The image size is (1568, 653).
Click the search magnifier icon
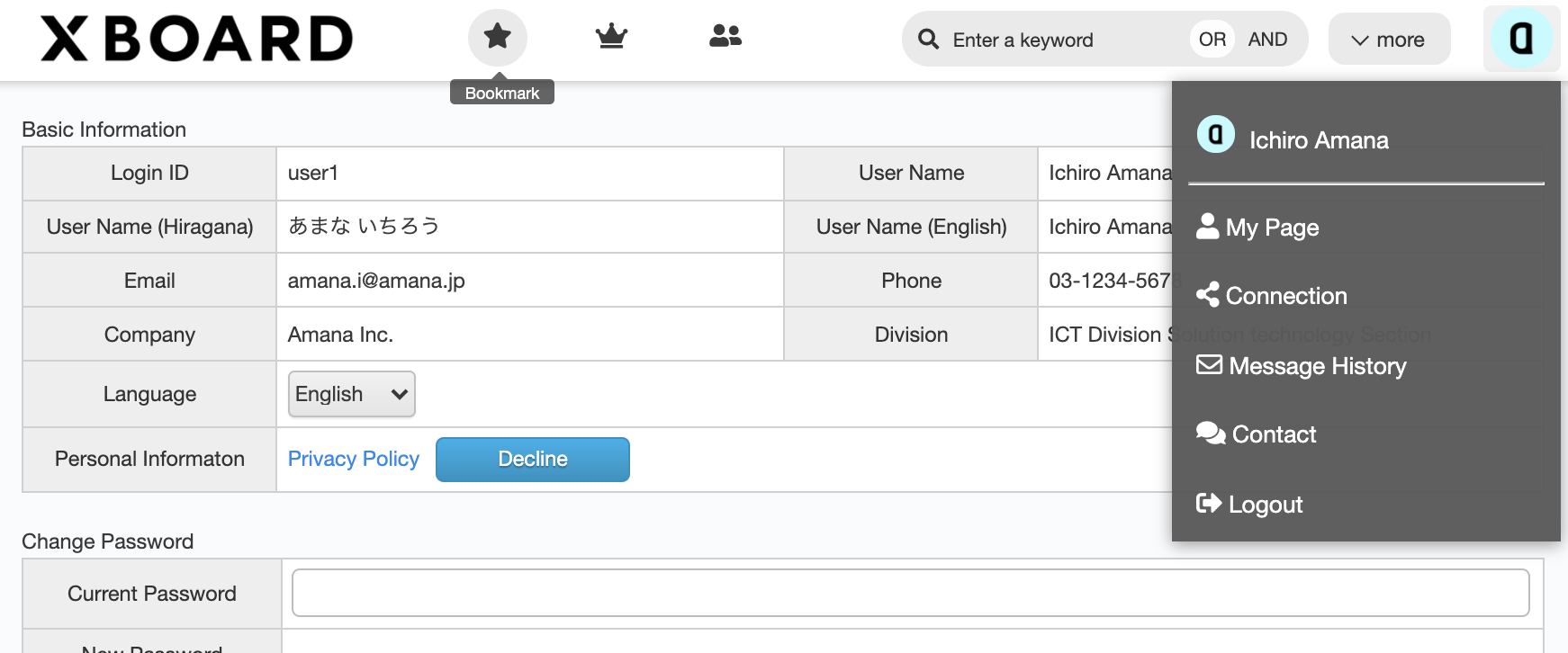(928, 39)
